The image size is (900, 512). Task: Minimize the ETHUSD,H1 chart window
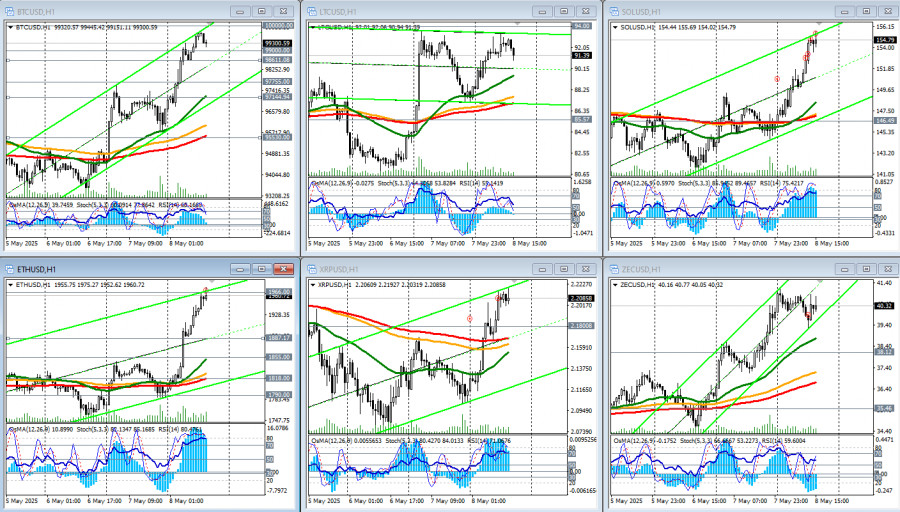[x=240, y=269]
